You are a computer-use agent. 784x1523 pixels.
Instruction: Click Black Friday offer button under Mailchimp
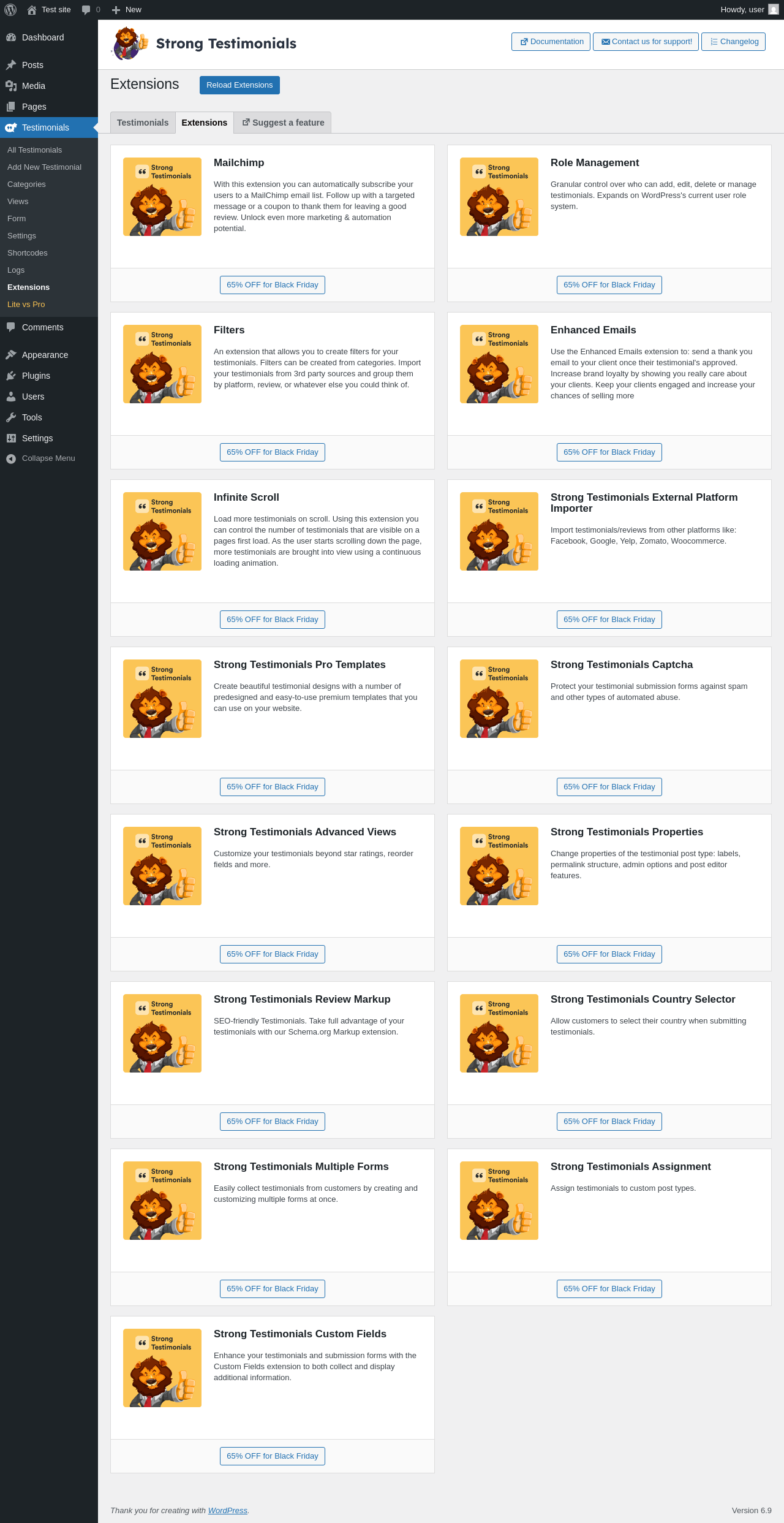tap(273, 285)
